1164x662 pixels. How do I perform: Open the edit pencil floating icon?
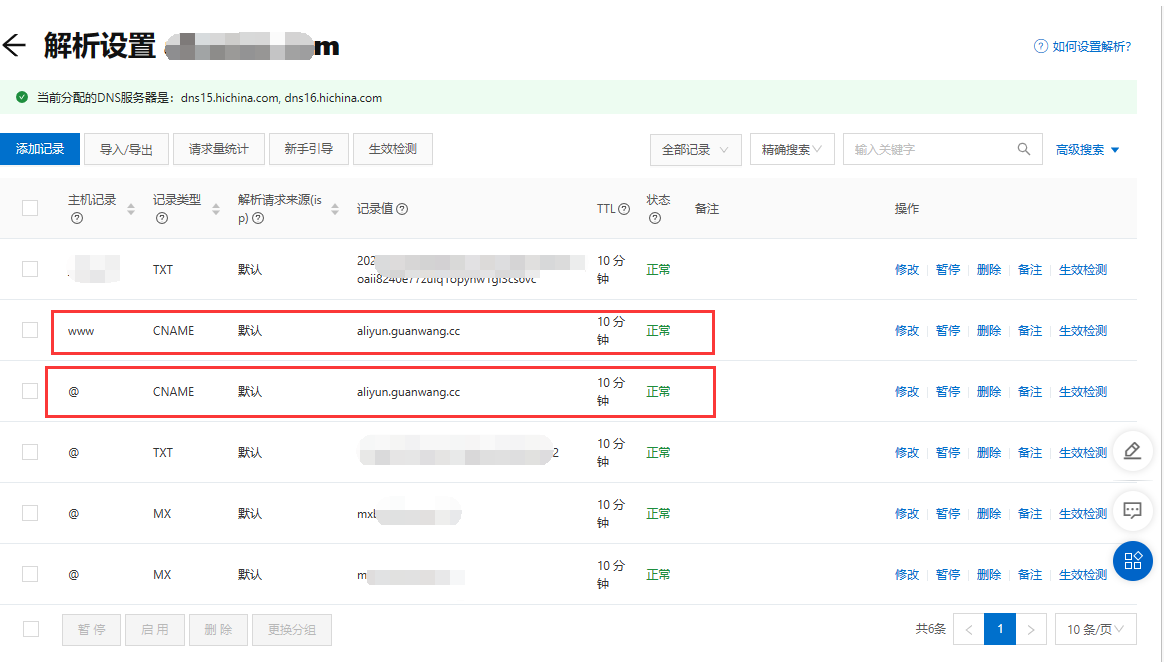pyautogui.click(x=1132, y=450)
